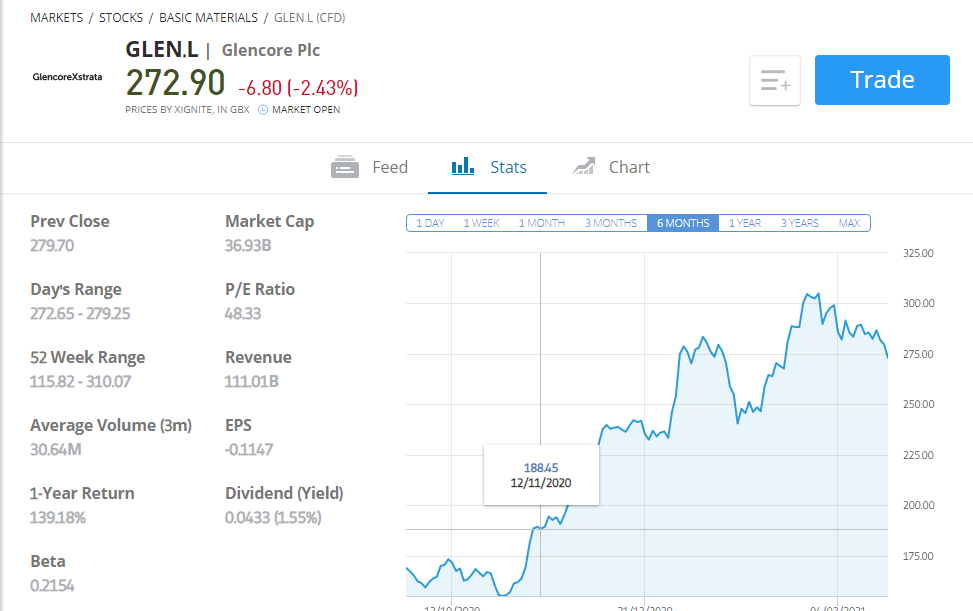Open the Trade button

(x=882, y=80)
